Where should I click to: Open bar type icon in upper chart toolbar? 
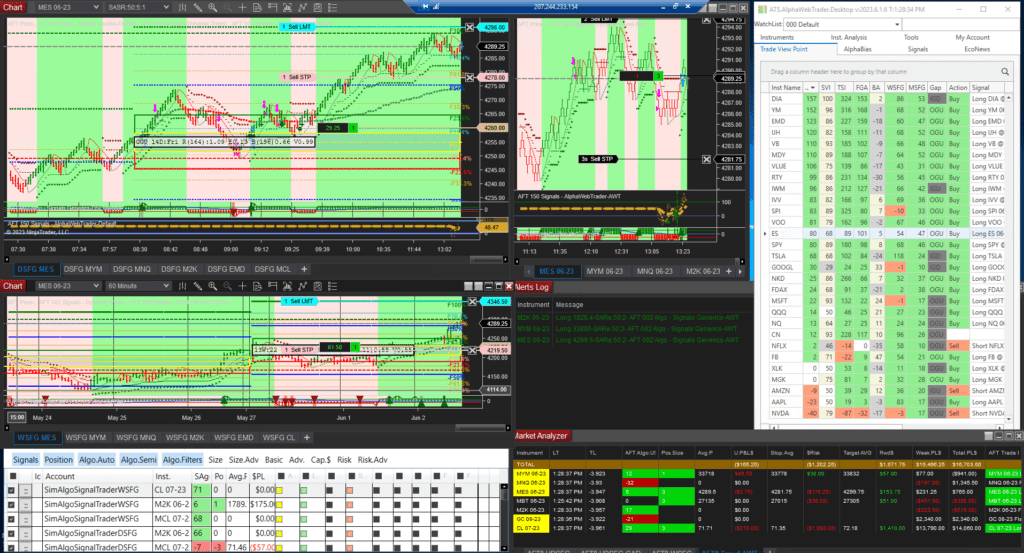182,7
